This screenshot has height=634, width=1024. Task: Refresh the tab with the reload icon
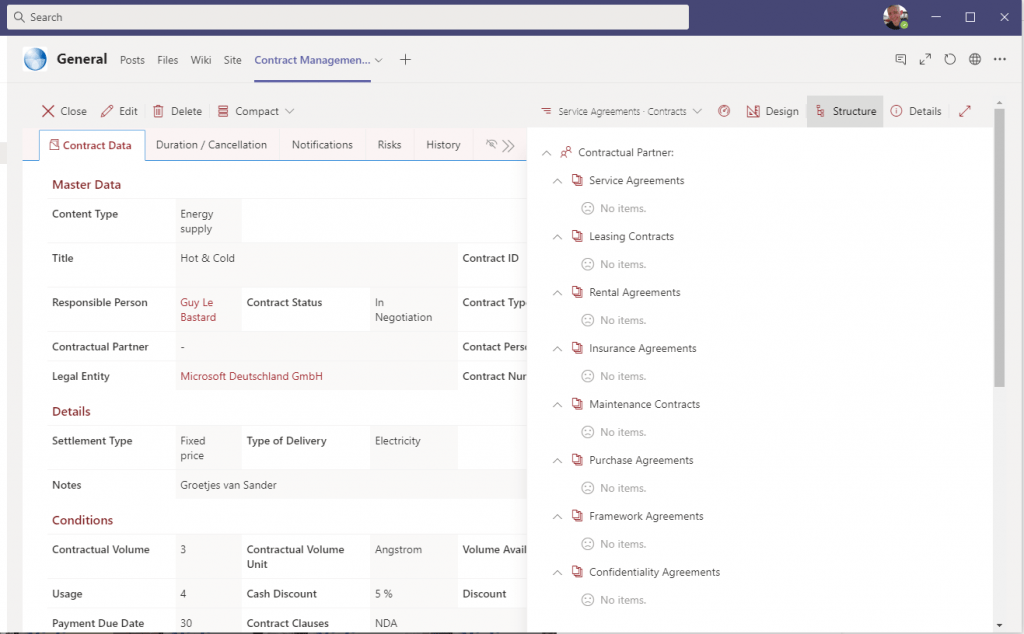[x=949, y=59]
